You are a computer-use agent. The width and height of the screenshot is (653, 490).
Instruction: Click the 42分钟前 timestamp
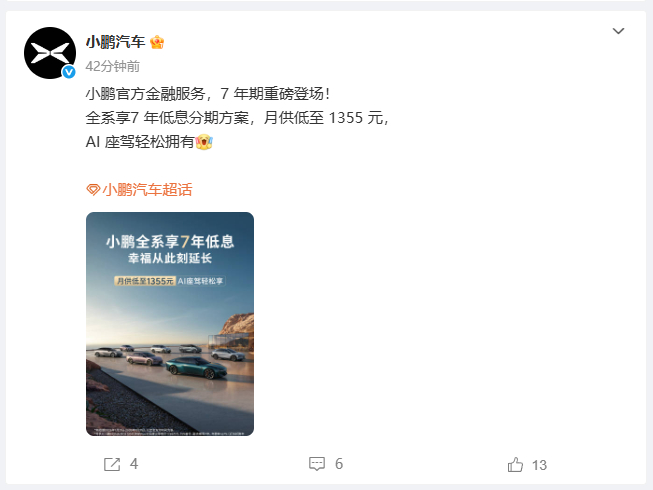tap(112, 66)
